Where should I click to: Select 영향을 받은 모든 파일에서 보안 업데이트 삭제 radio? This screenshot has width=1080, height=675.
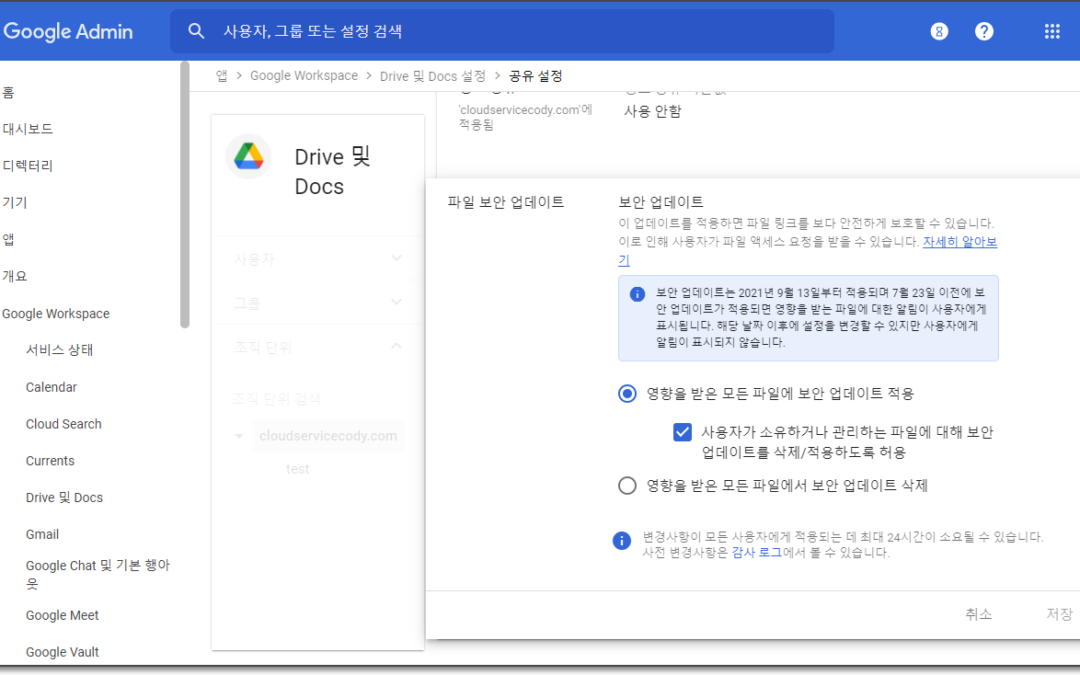click(x=627, y=486)
